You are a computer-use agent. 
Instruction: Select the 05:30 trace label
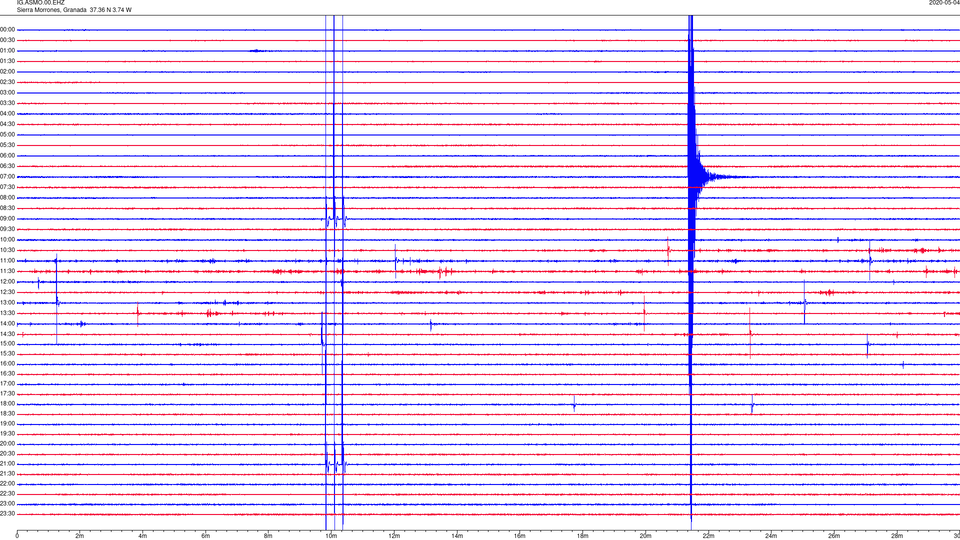[7, 145]
